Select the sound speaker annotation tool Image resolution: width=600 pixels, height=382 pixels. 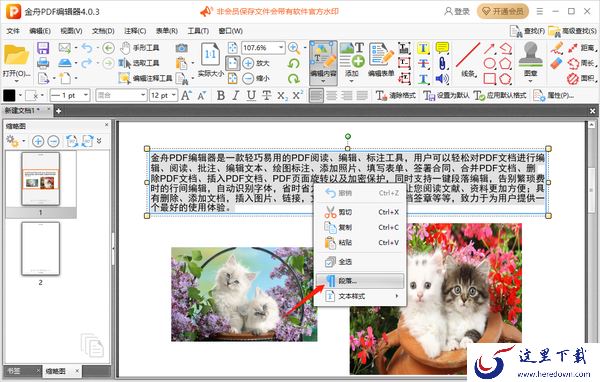[x=442, y=78]
